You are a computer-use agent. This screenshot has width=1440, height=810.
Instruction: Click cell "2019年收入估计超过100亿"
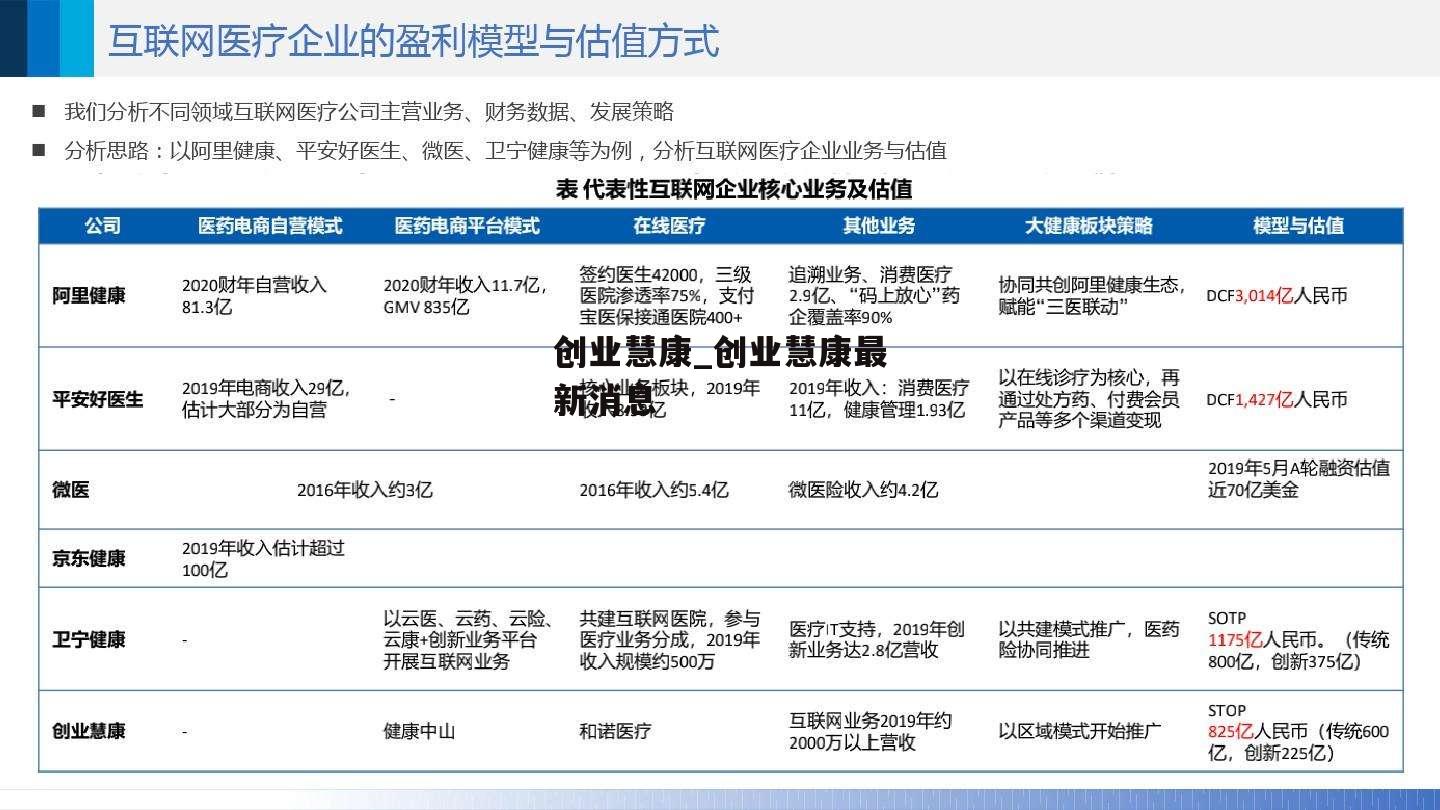pyautogui.click(x=263, y=559)
